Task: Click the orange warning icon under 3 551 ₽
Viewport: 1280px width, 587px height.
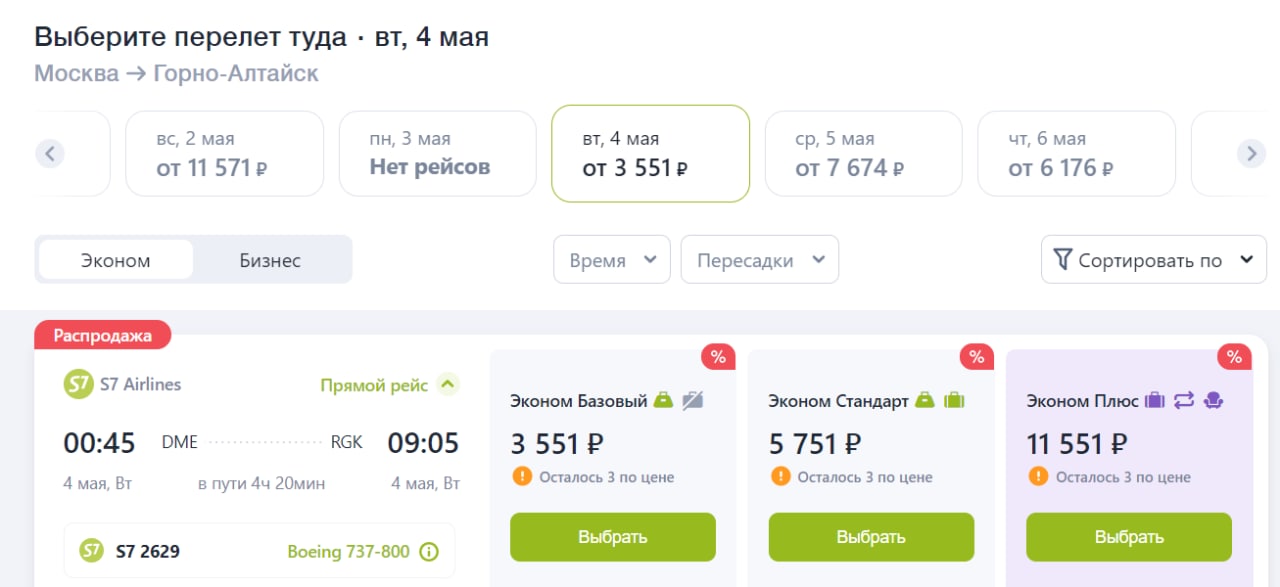Action: coord(521,476)
